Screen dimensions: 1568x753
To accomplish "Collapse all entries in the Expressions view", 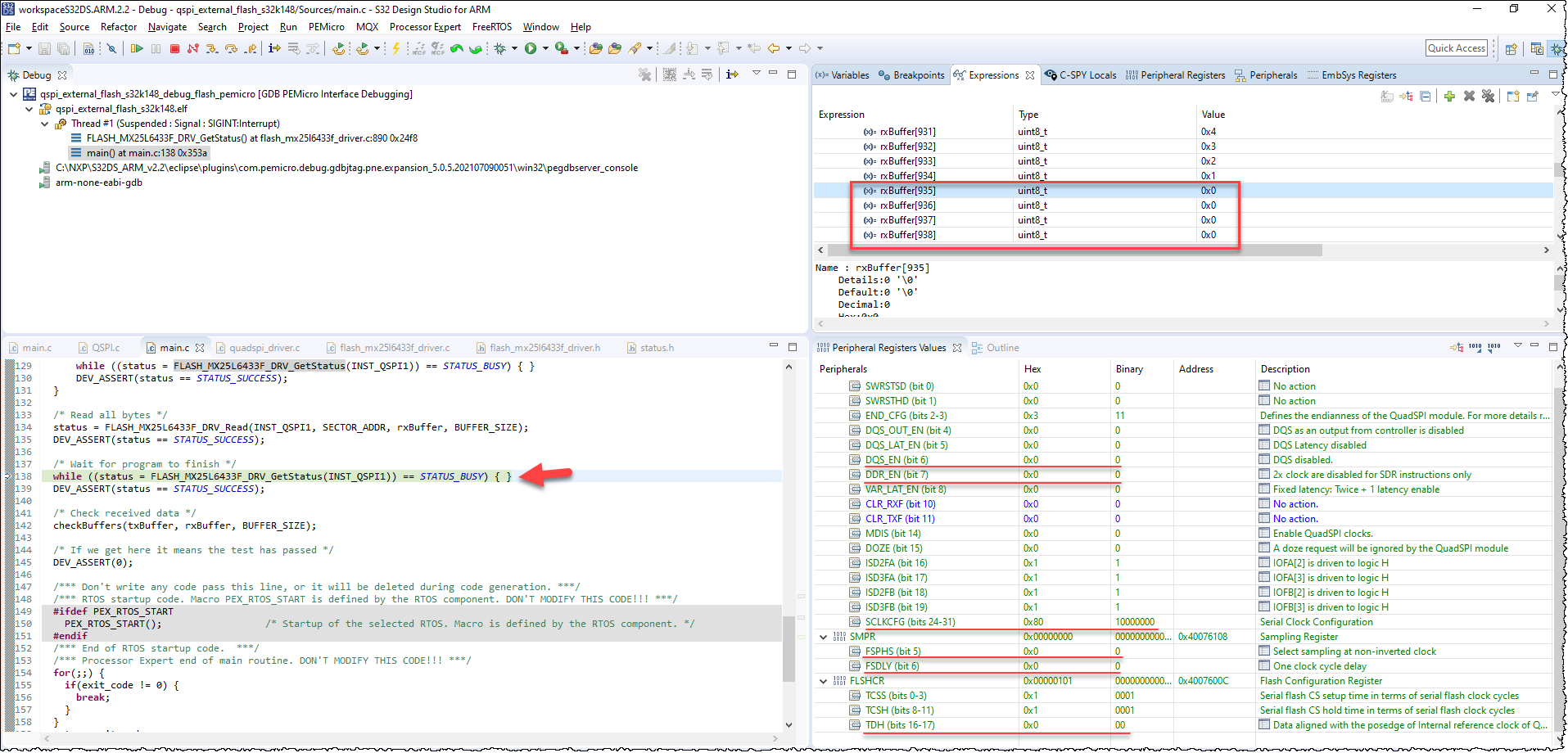I will pos(1426,96).
